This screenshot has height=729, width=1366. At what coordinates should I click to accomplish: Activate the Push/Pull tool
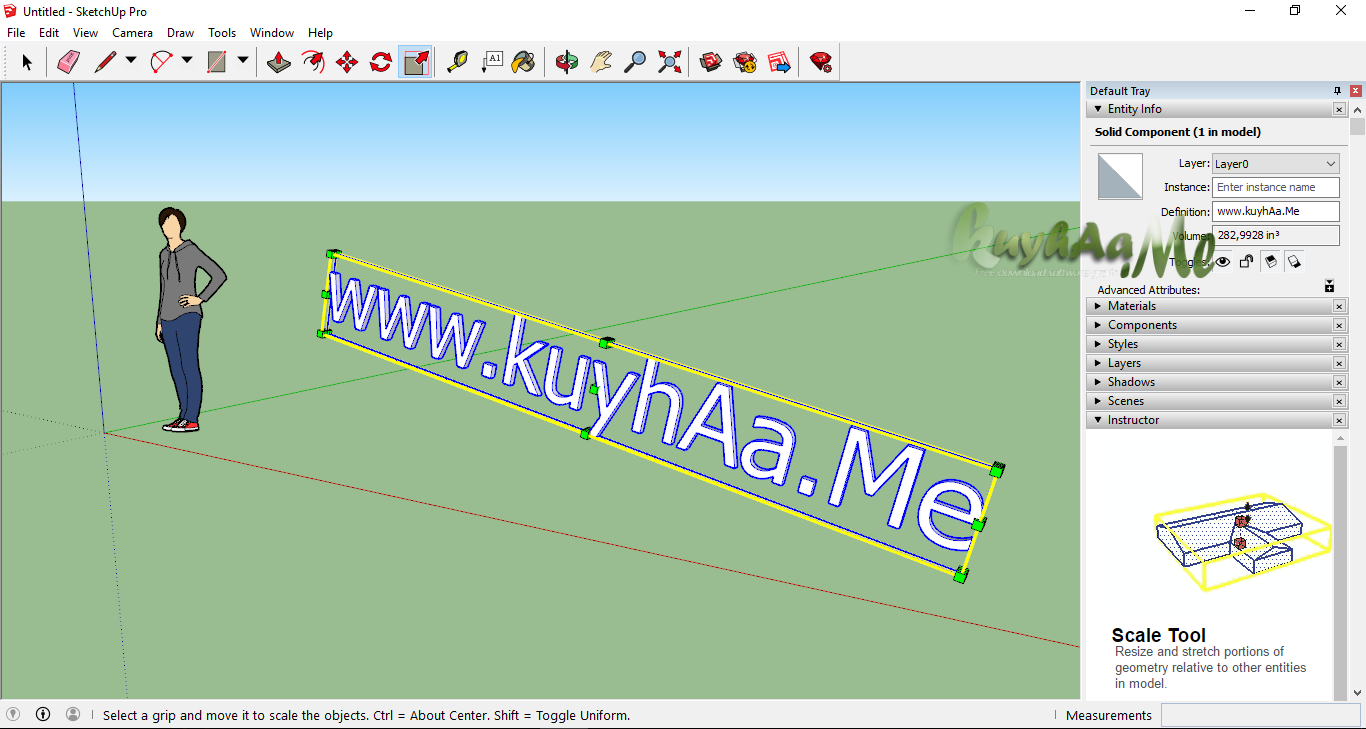[279, 62]
